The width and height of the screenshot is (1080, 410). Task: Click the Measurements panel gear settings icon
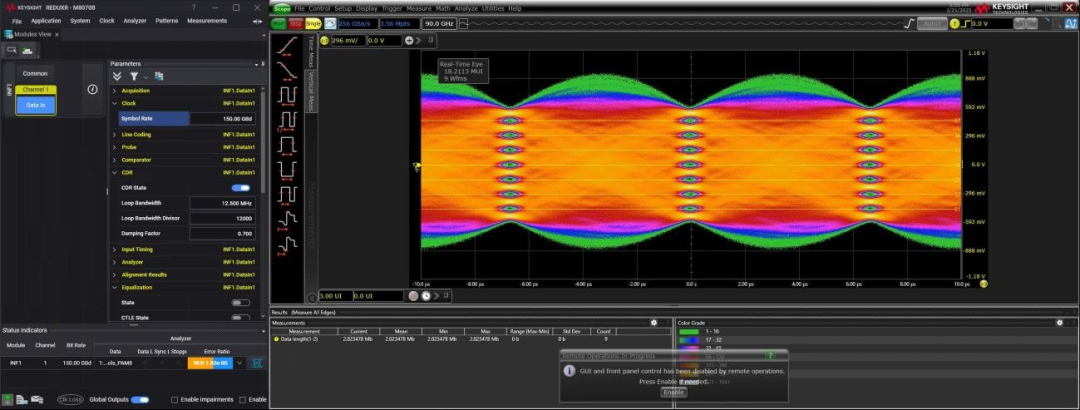654,322
